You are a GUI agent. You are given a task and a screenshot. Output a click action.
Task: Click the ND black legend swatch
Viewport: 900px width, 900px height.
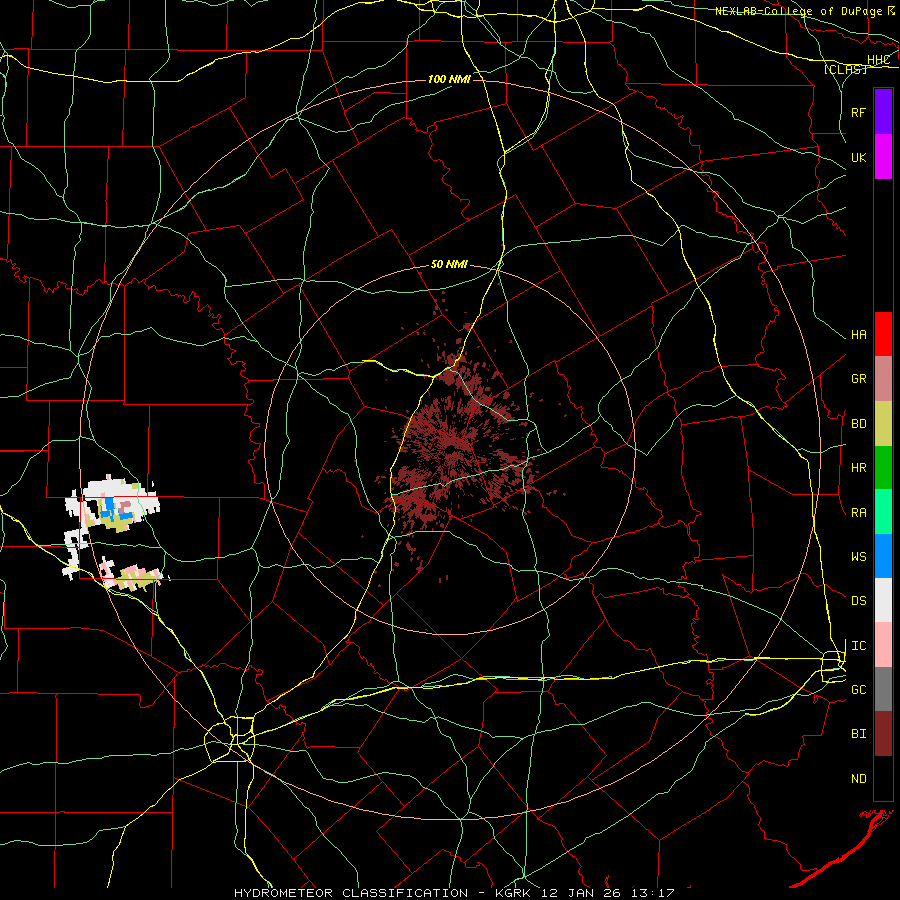coord(883,778)
